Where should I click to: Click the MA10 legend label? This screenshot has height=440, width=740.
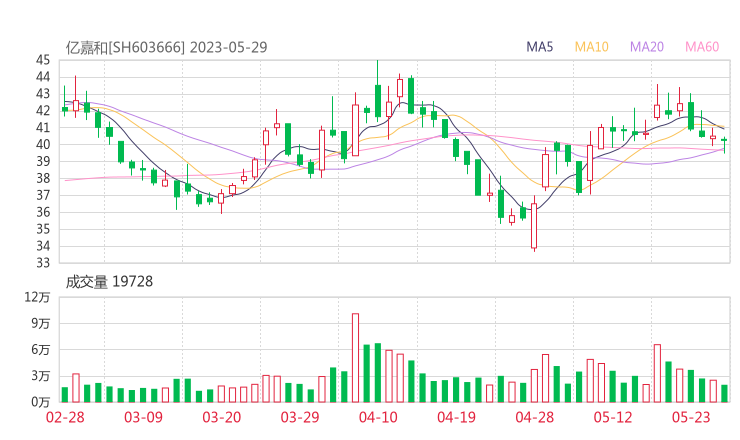(x=591, y=47)
